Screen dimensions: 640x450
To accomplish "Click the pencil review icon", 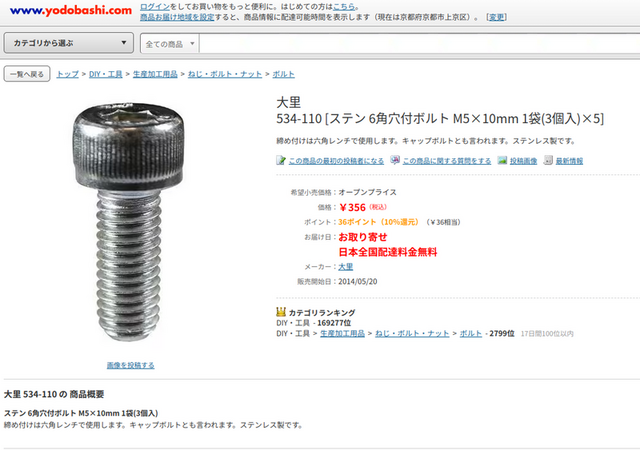I will 281,160.
